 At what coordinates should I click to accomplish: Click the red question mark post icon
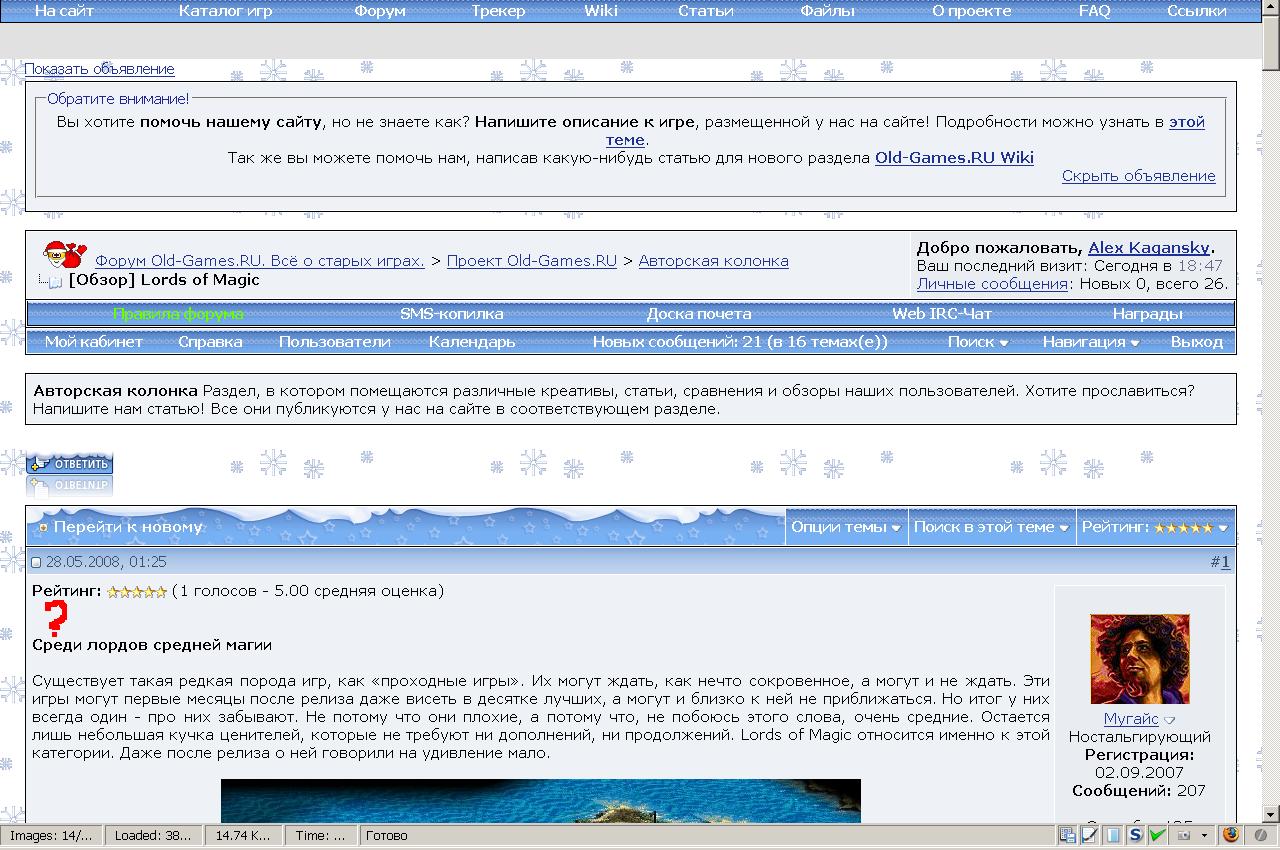56,619
